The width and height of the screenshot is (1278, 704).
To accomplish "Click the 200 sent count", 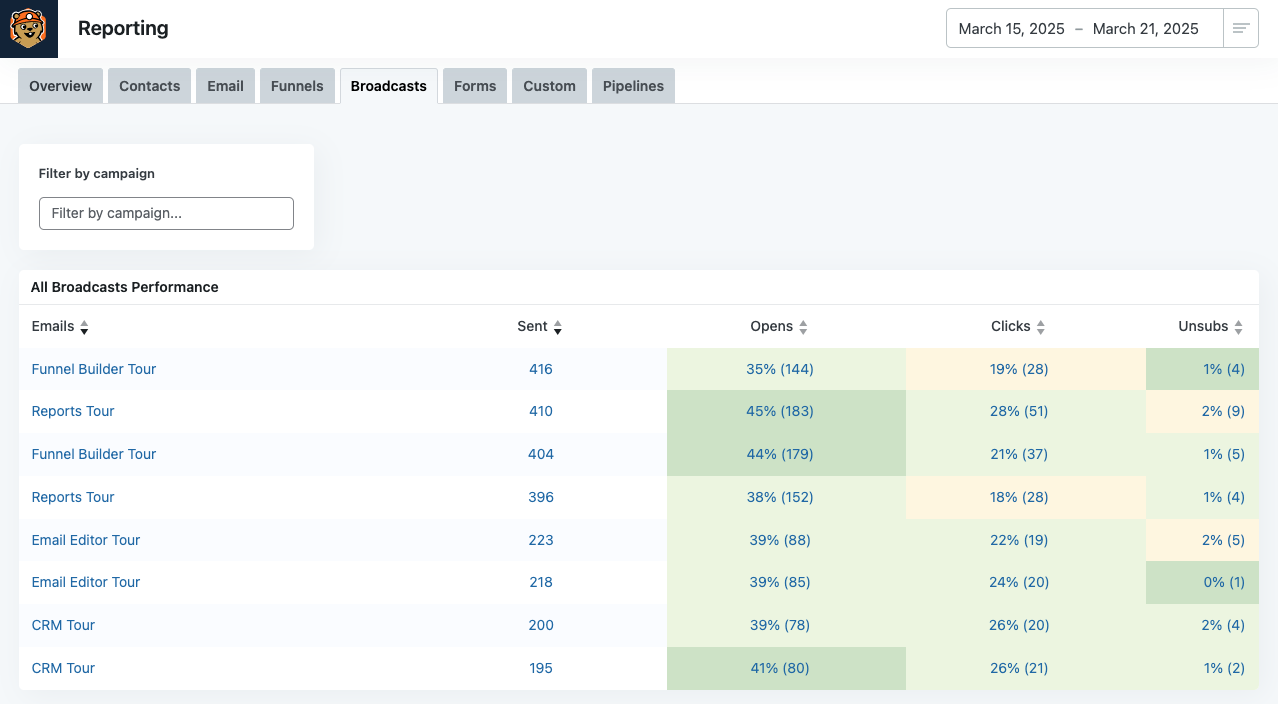I will coord(541,625).
